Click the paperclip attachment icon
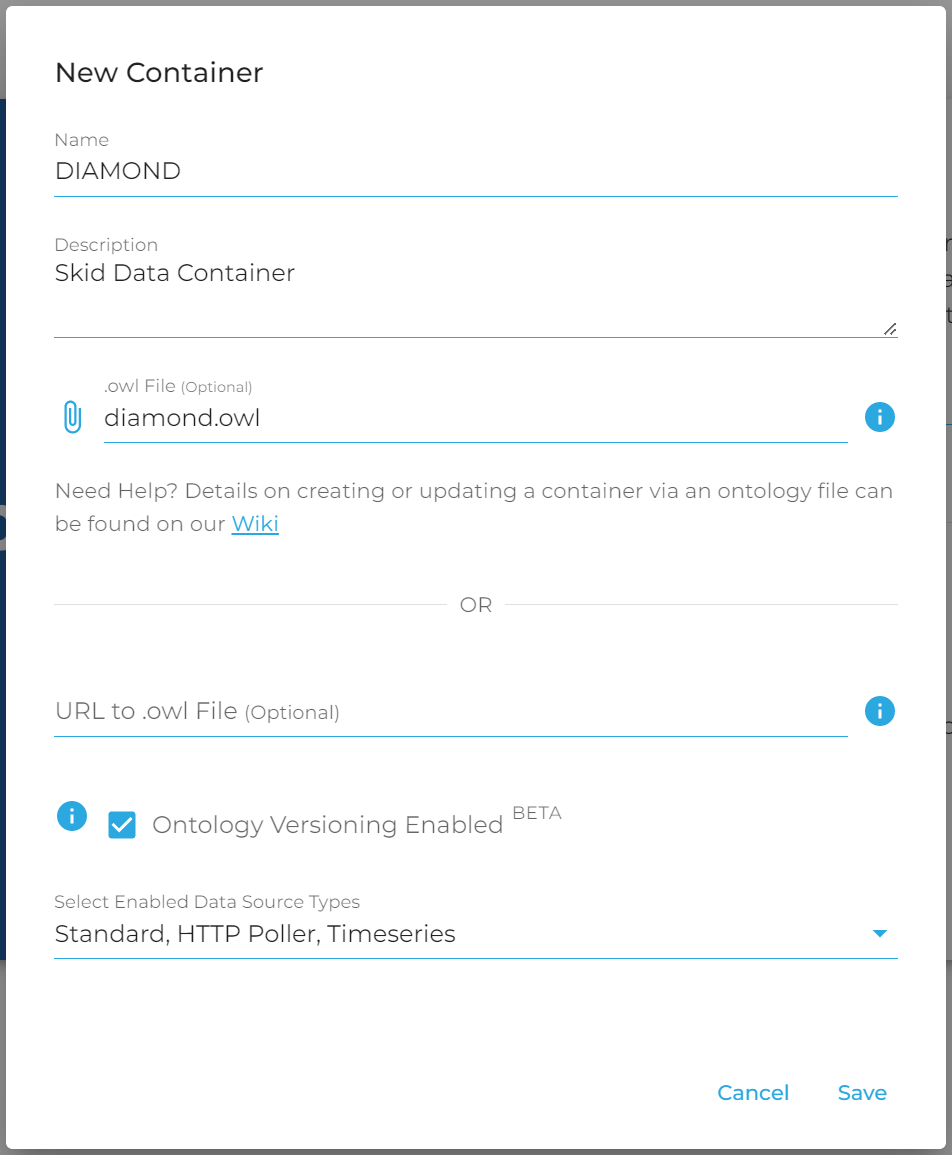The height and width of the screenshot is (1155, 952). coord(72,417)
